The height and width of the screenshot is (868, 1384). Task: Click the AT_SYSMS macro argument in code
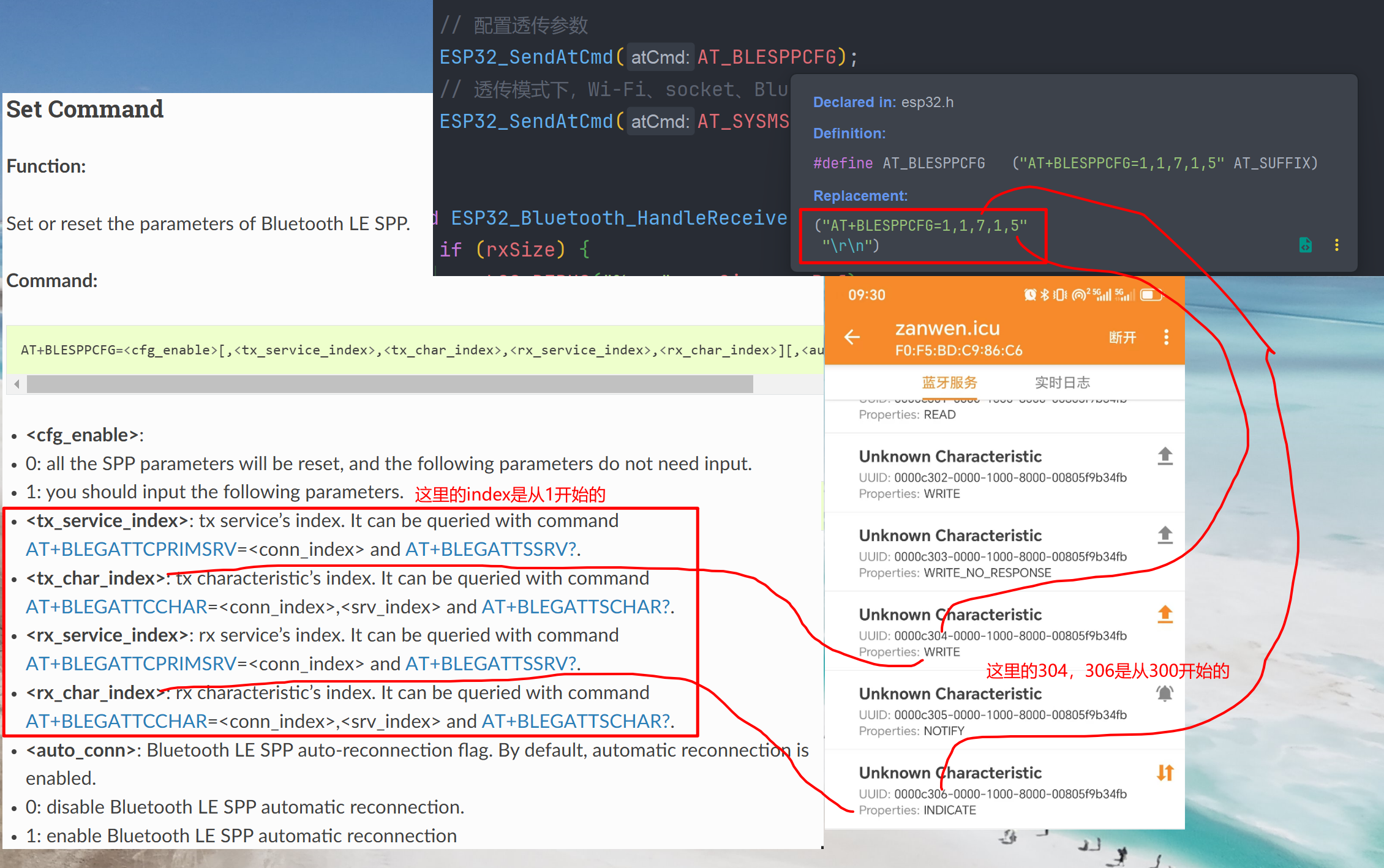[743, 121]
